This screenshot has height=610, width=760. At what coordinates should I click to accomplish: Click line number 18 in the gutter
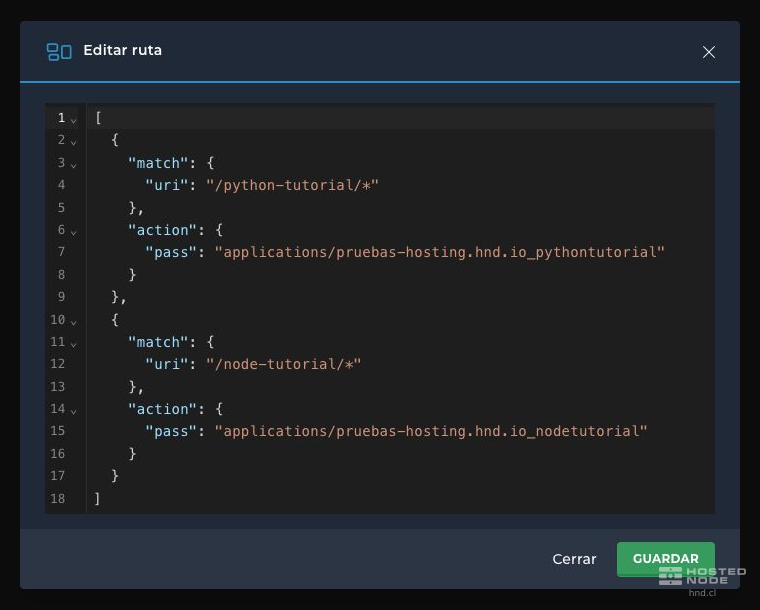[x=58, y=498]
